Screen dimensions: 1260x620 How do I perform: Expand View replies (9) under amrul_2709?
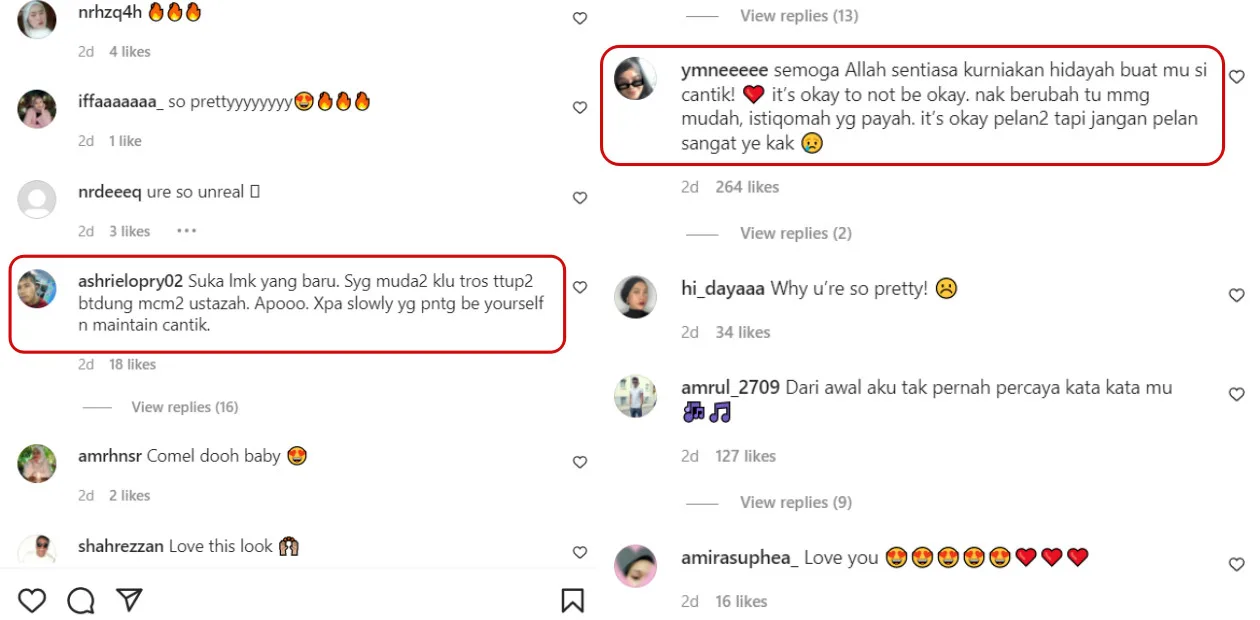[x=795, y=502]
